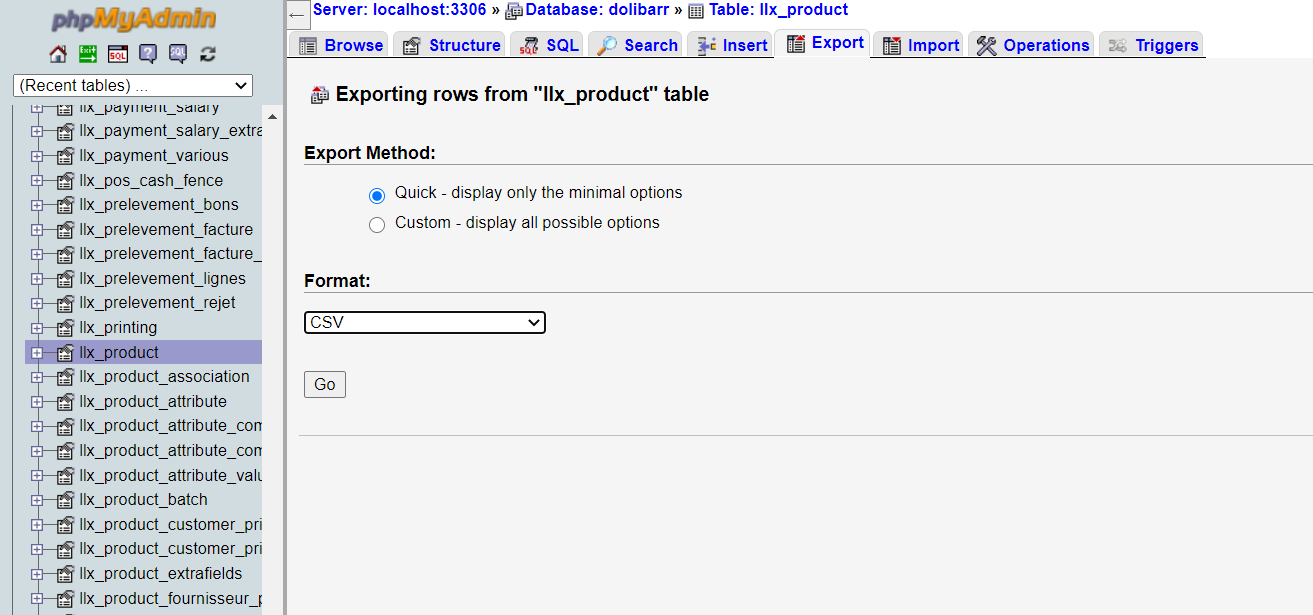Click table icon beside llx_prelevement_rejet
Image resolution: width=1313 pixels, height=615 pixels.
coord(65,303)
